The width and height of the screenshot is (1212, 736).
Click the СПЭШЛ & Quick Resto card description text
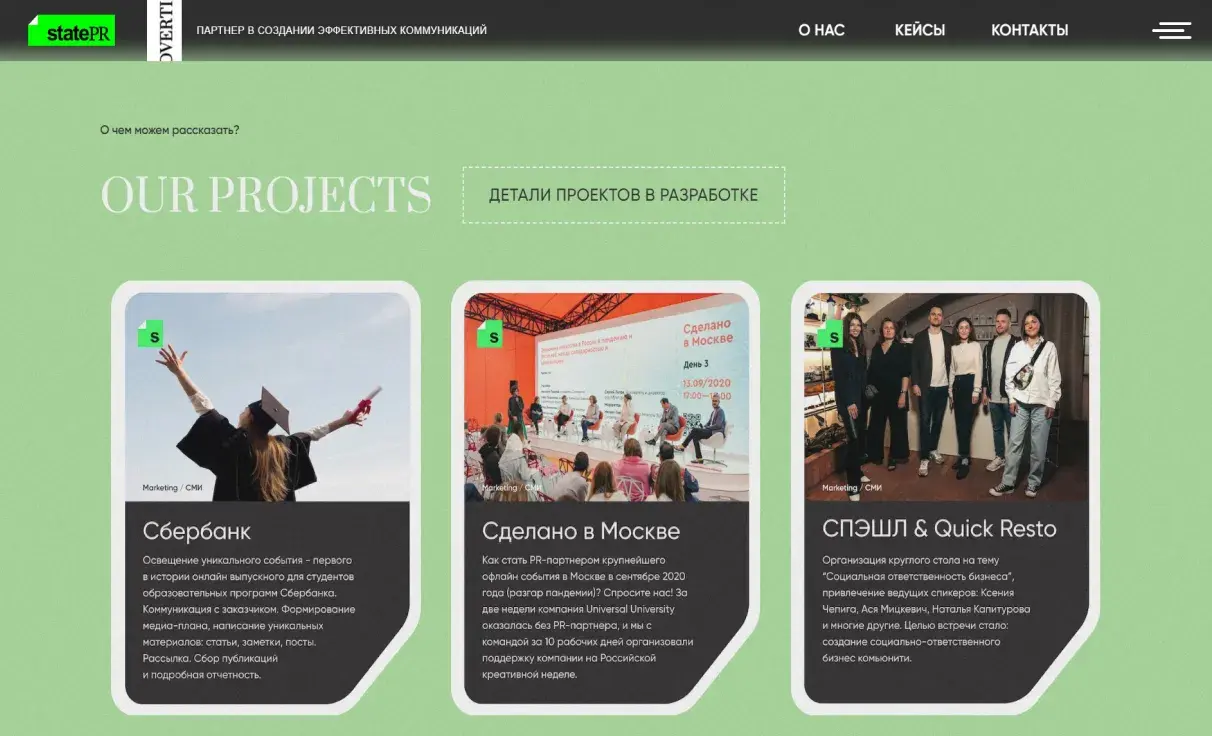pos(926,609)
